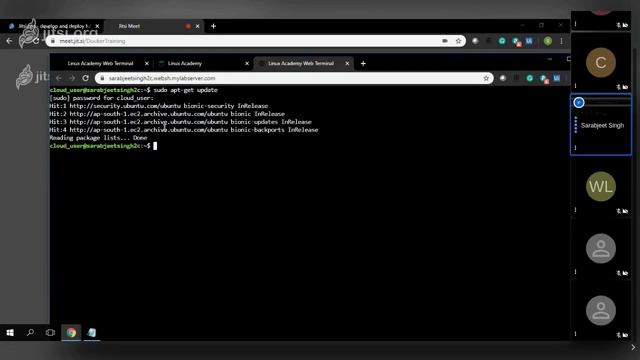Image resolution: width=640 pixels, height=360 pixels.
Task: Bookmark the meet.jit.si page with the star
Action: pyautogui.click(x=458, y=41)
